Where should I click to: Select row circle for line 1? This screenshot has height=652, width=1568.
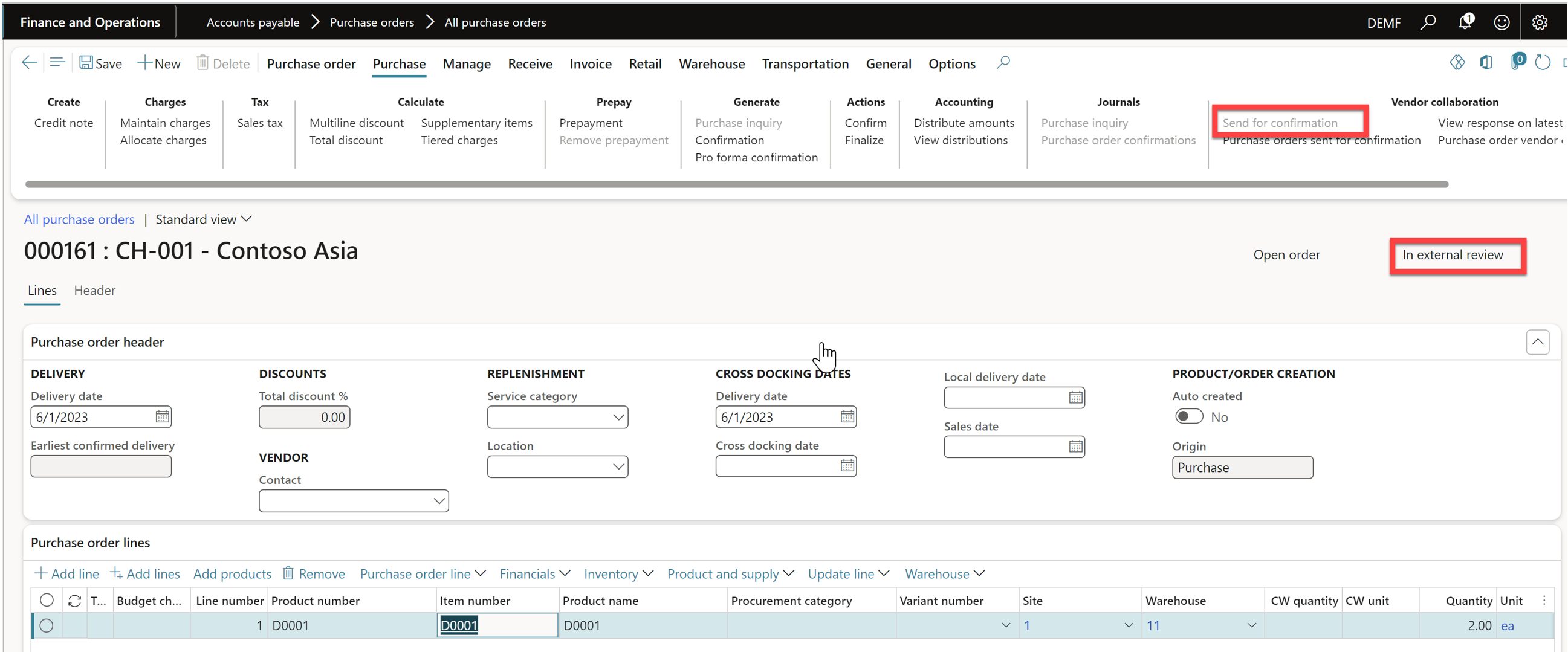pos(47,625)
